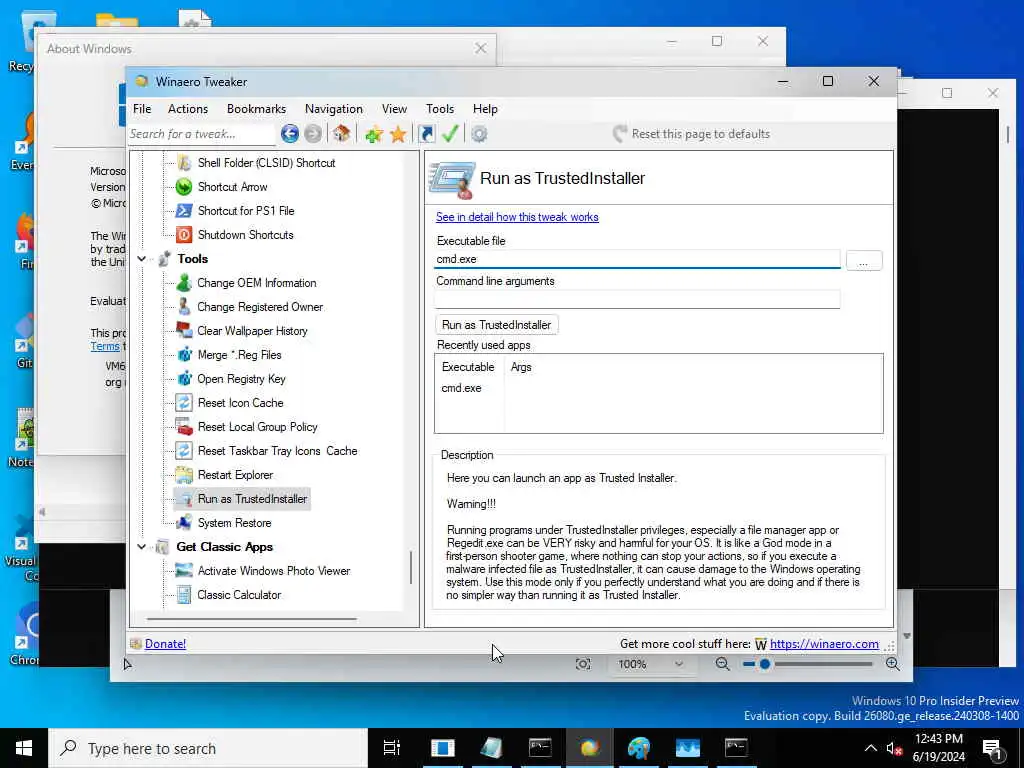The image size is (1024, 768).
Task: Click the green checkmark toolbar icon
Action: [450, 134]
